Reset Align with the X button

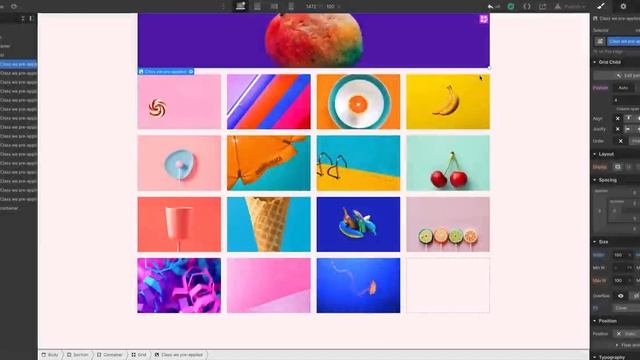tap(618, 118)
